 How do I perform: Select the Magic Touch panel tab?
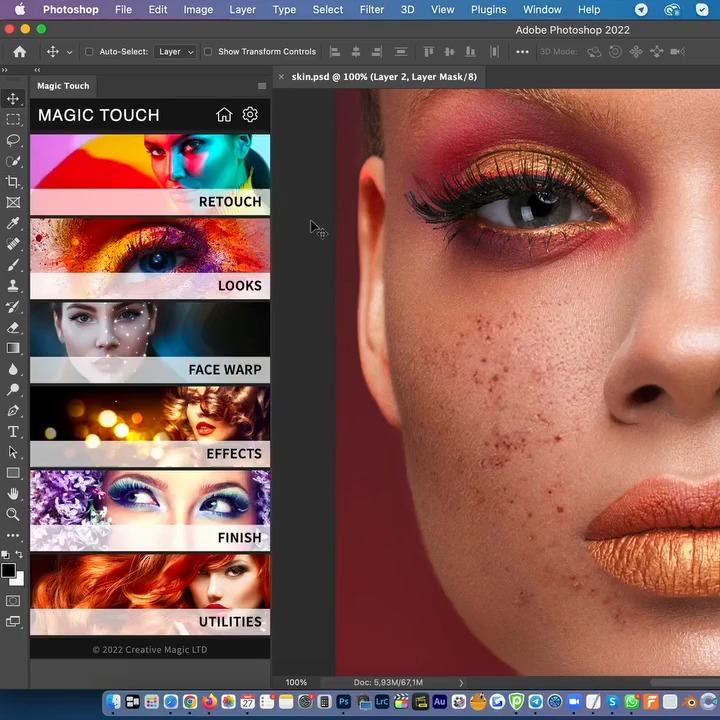[63, 86]
